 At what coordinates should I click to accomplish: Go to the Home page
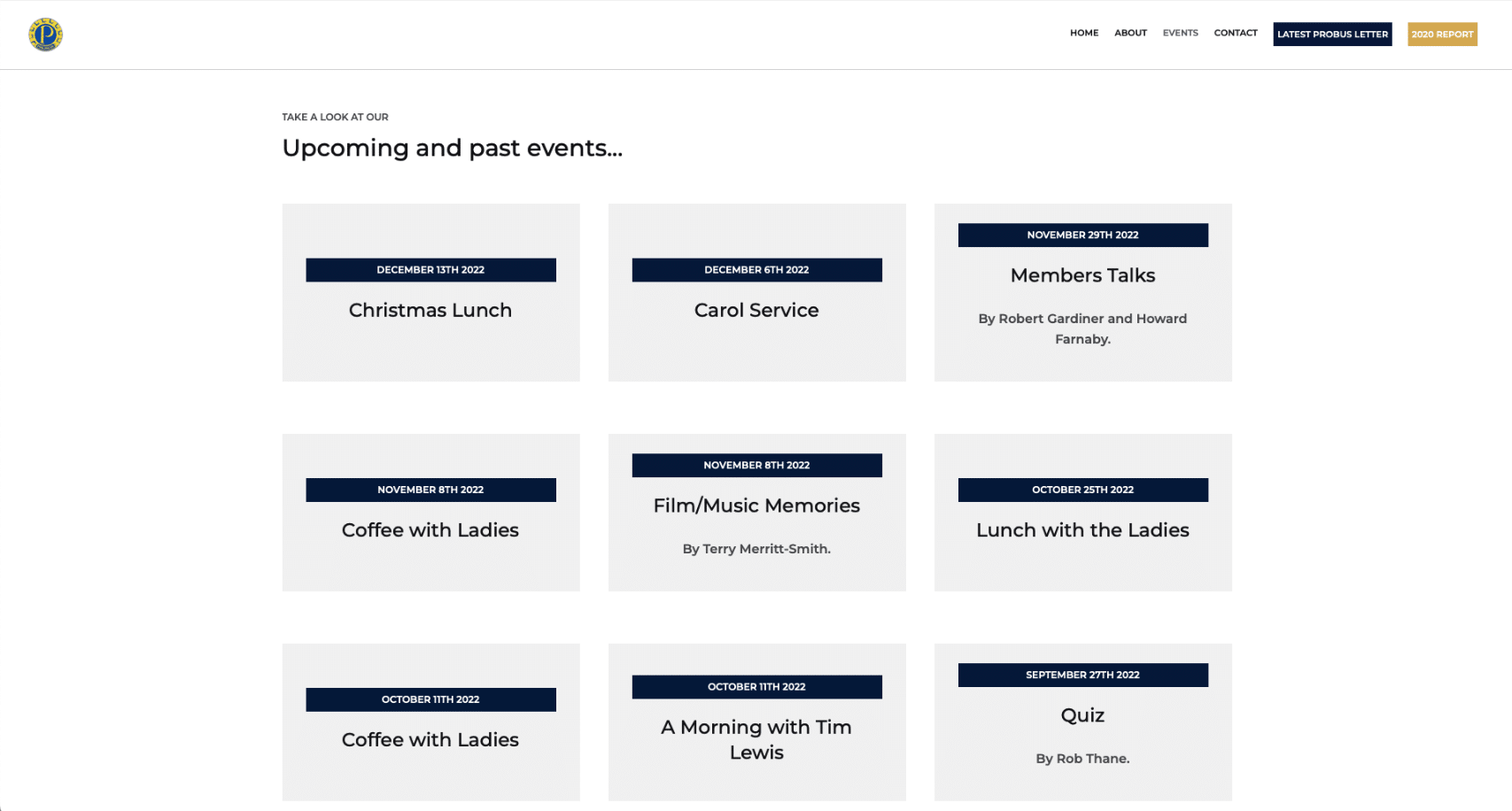pos(1083,34)
